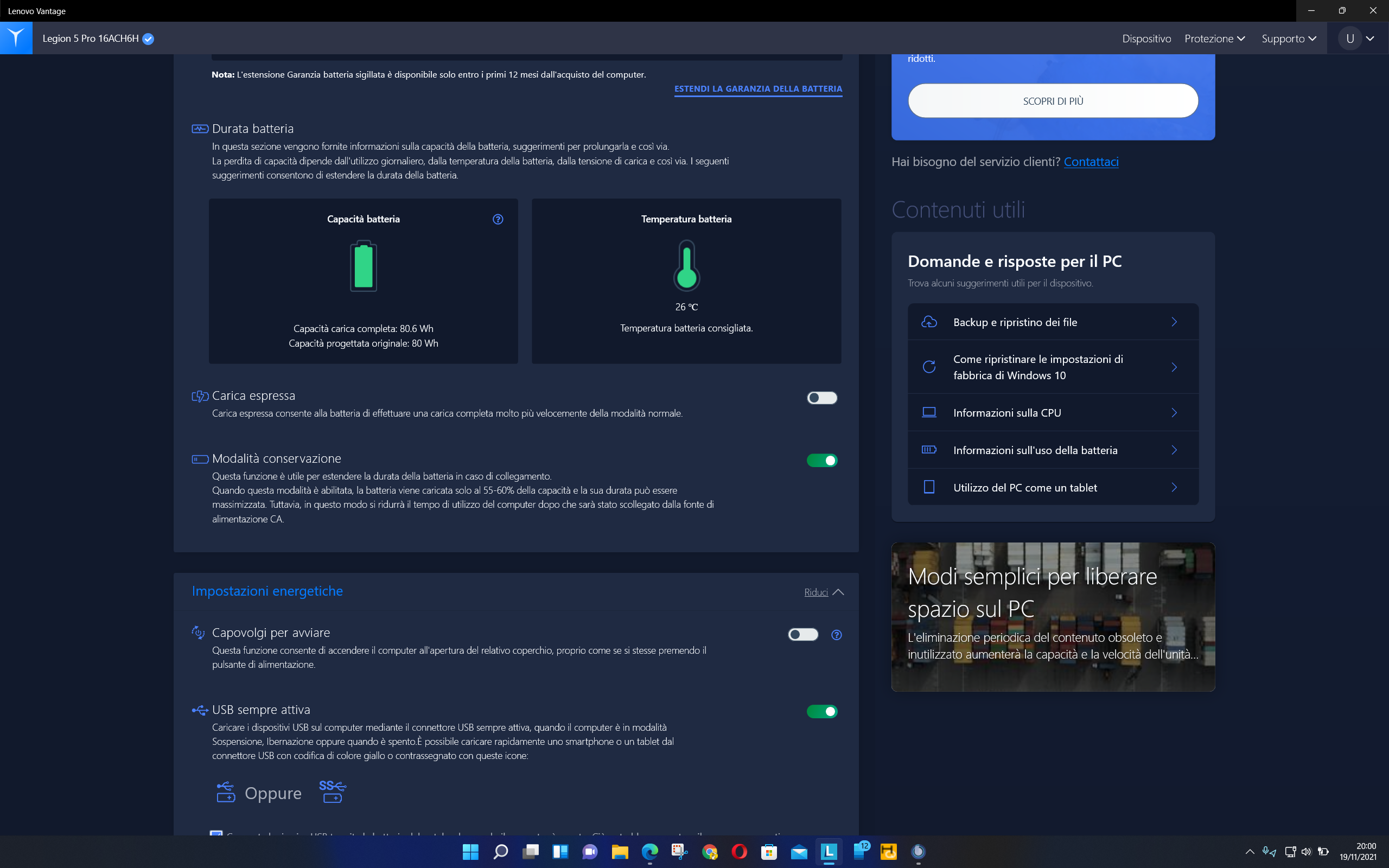Click chevron on Utilizzo del PC come un tablet

click(x=1174, y=487)
